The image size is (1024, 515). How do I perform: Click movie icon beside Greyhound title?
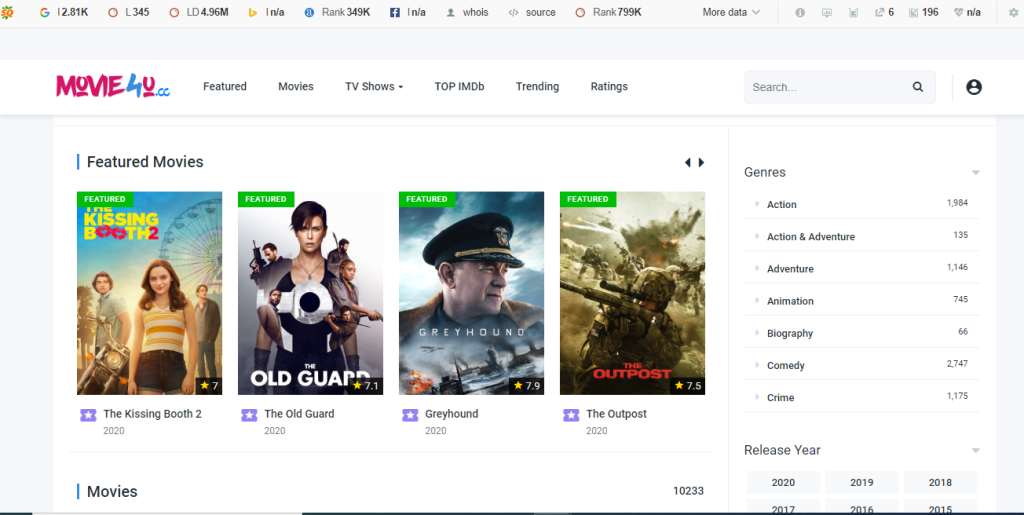click(410, 414)
